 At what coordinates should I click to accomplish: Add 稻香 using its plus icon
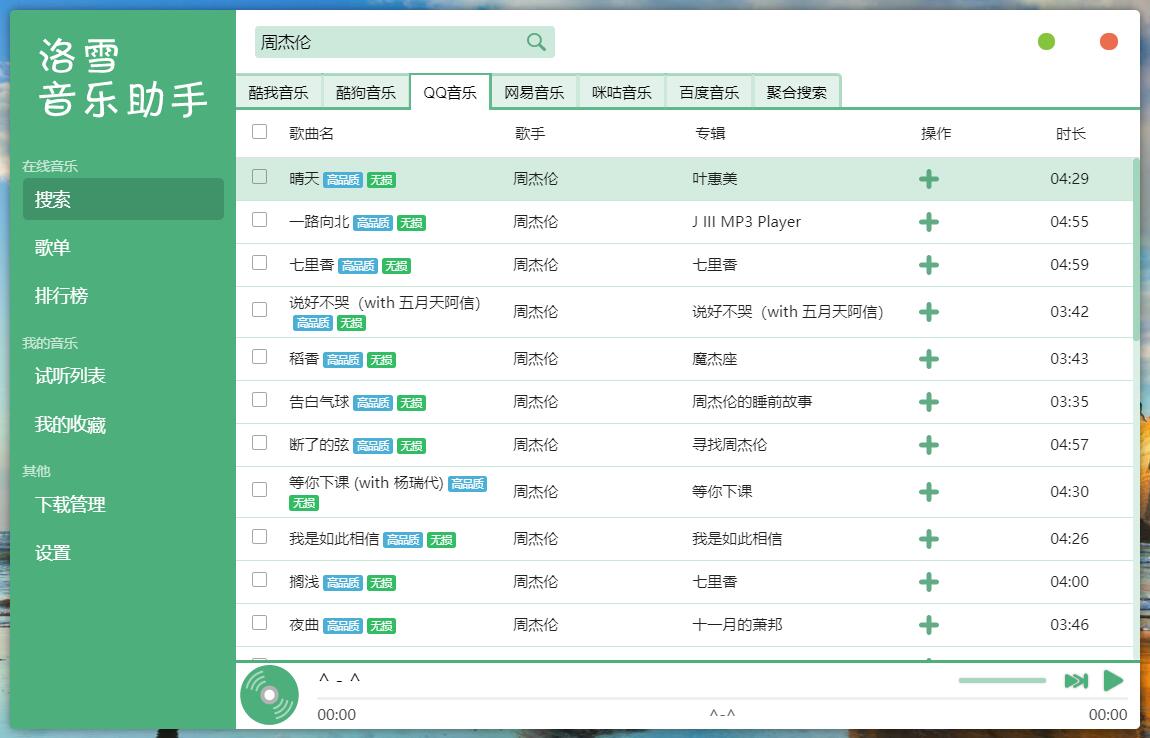click(929, 358)
